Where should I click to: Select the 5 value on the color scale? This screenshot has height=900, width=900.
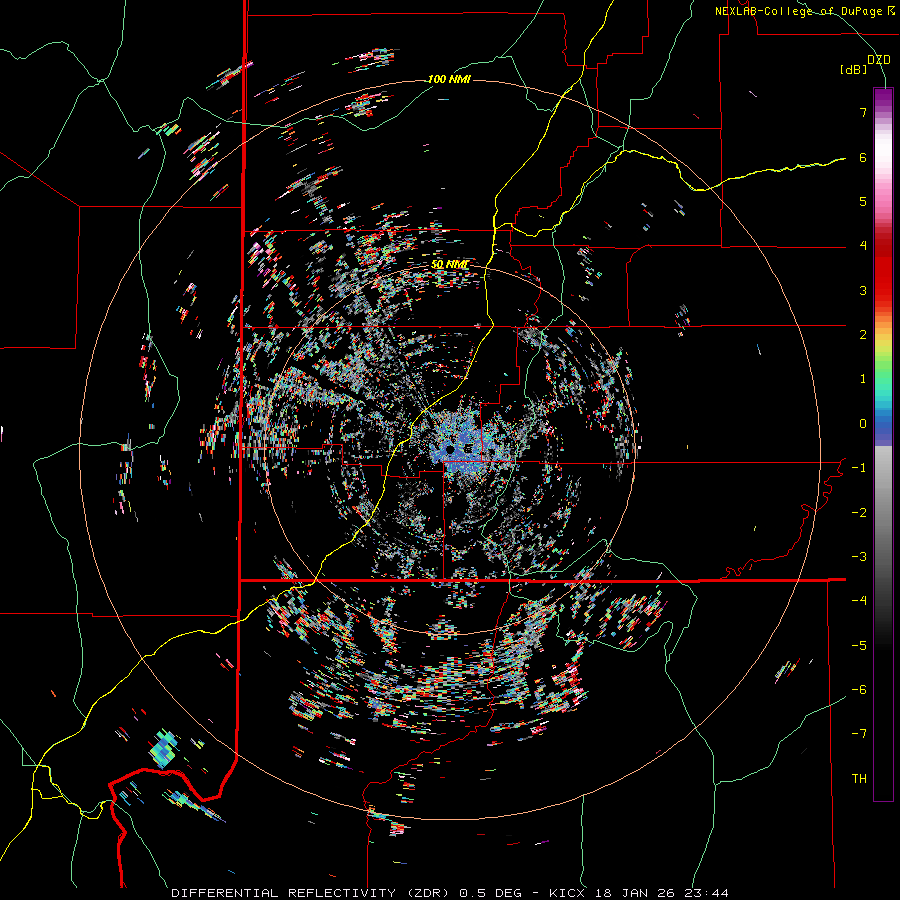coord(863,201)
